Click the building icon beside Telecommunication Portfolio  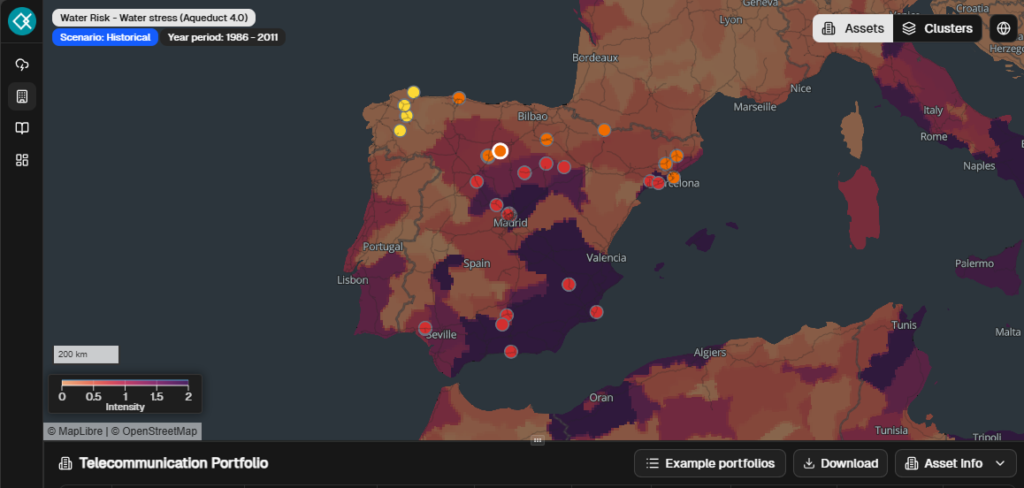click(65, 464)
